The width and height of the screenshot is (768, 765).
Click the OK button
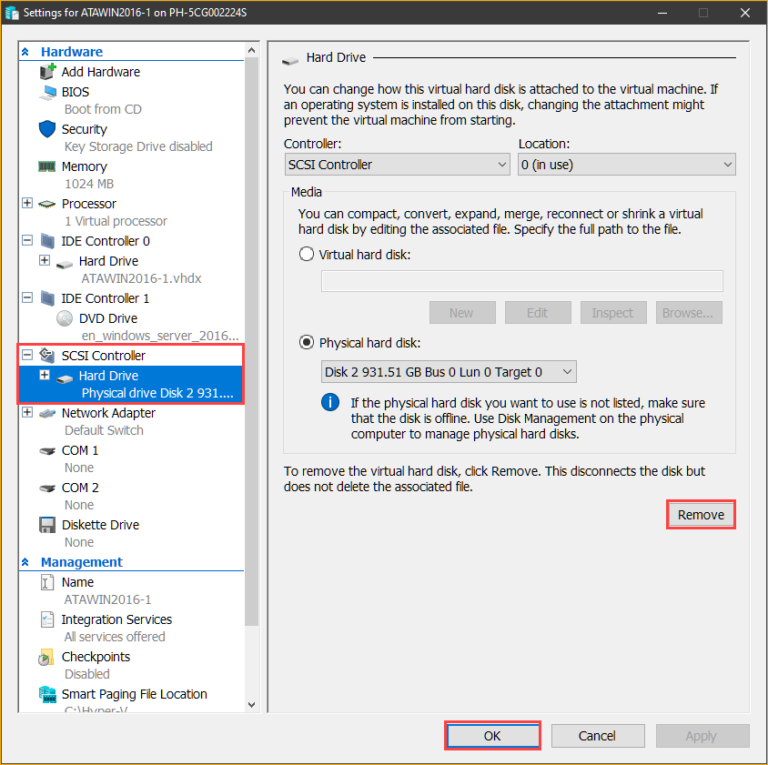tap(493, 736)
